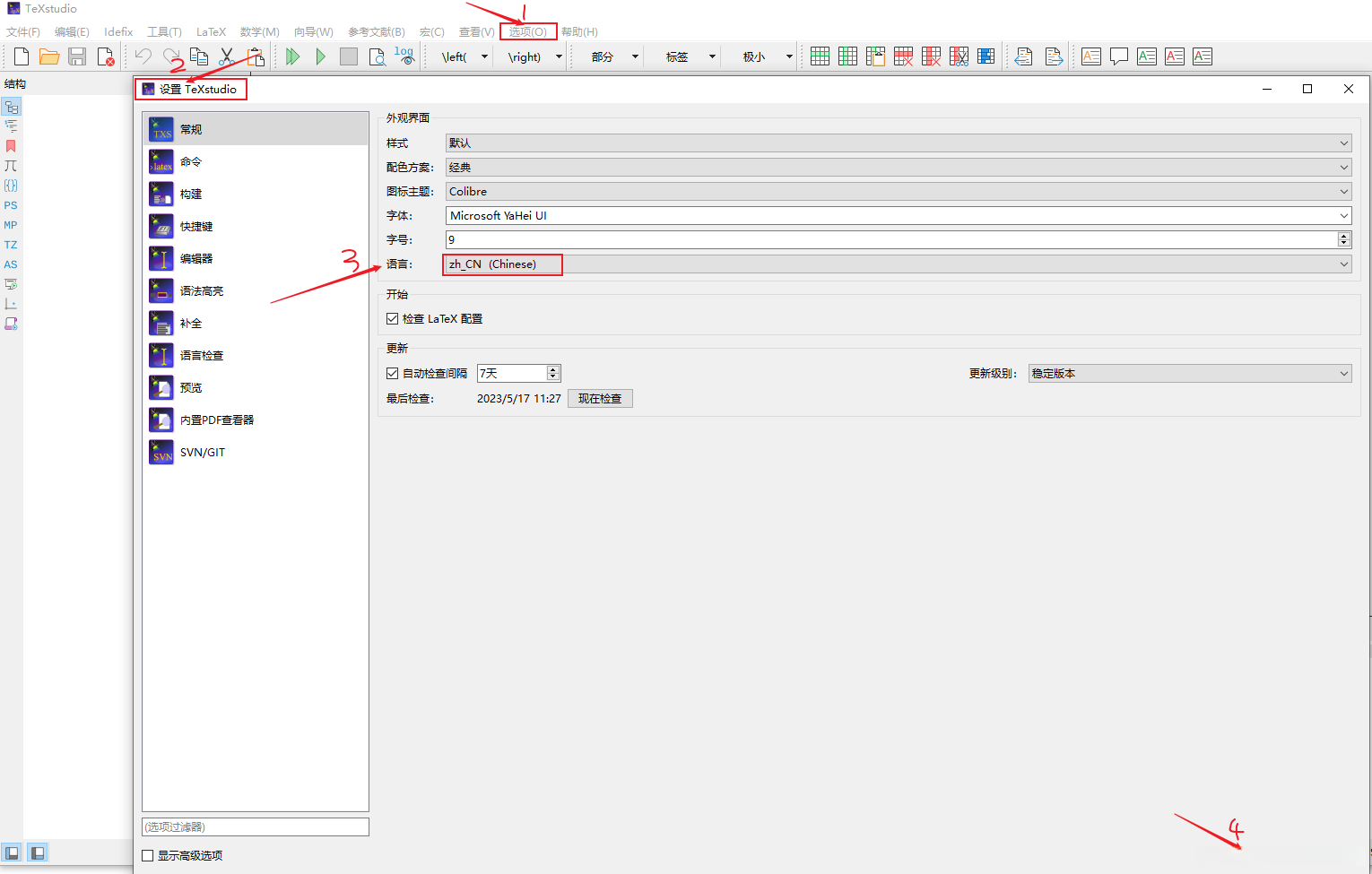Open the 语言 zh_CN language dropdown
1372x874 pixels.
click(x=899, y=264)
